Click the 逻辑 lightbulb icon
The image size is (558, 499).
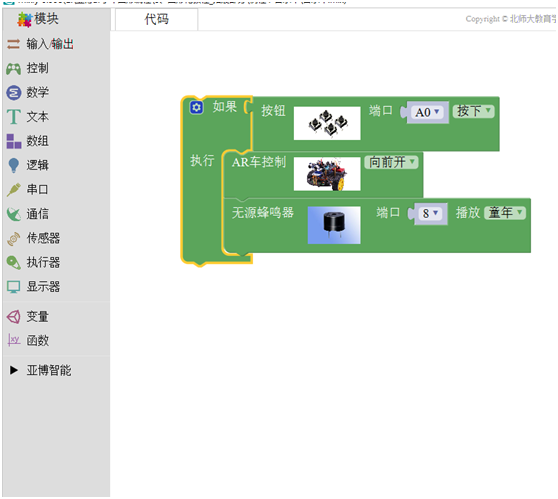tap(14, 165)
